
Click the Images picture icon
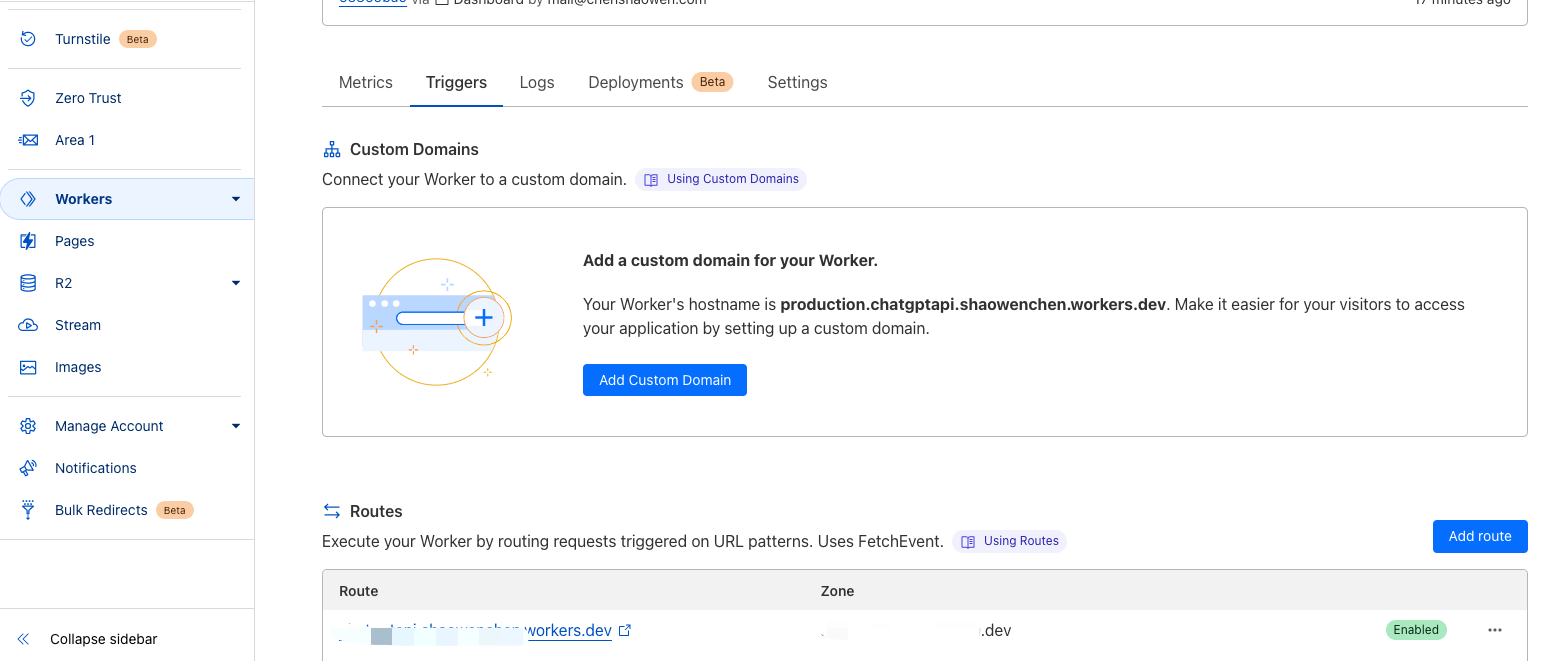(x=28, y=367)
